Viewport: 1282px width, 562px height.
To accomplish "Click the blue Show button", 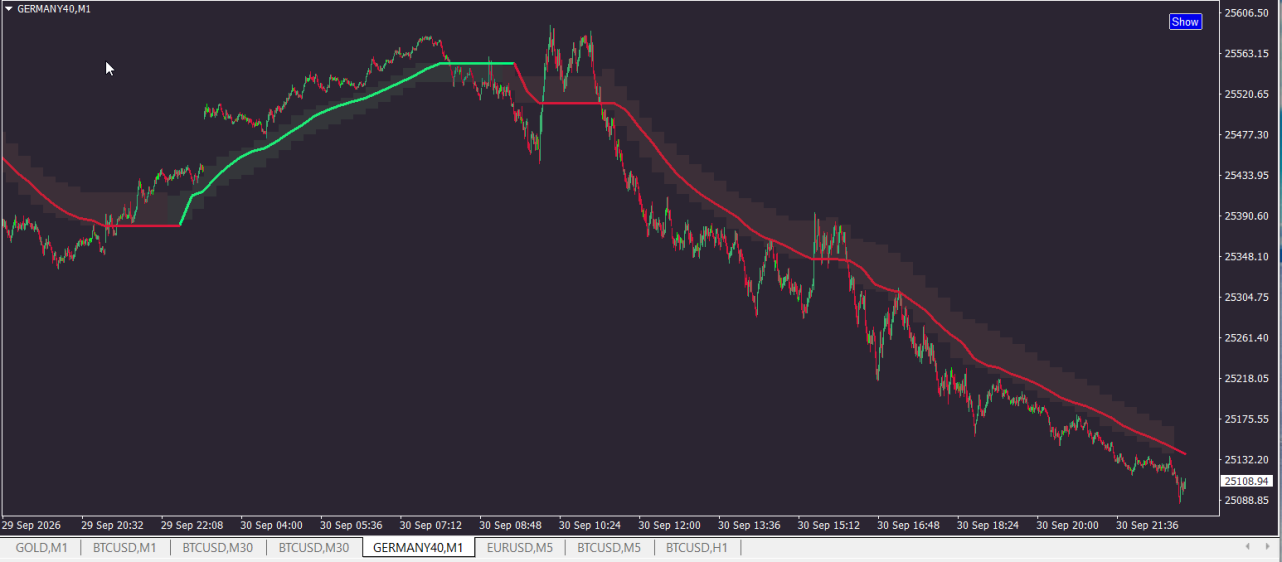I will point(1185,21).
